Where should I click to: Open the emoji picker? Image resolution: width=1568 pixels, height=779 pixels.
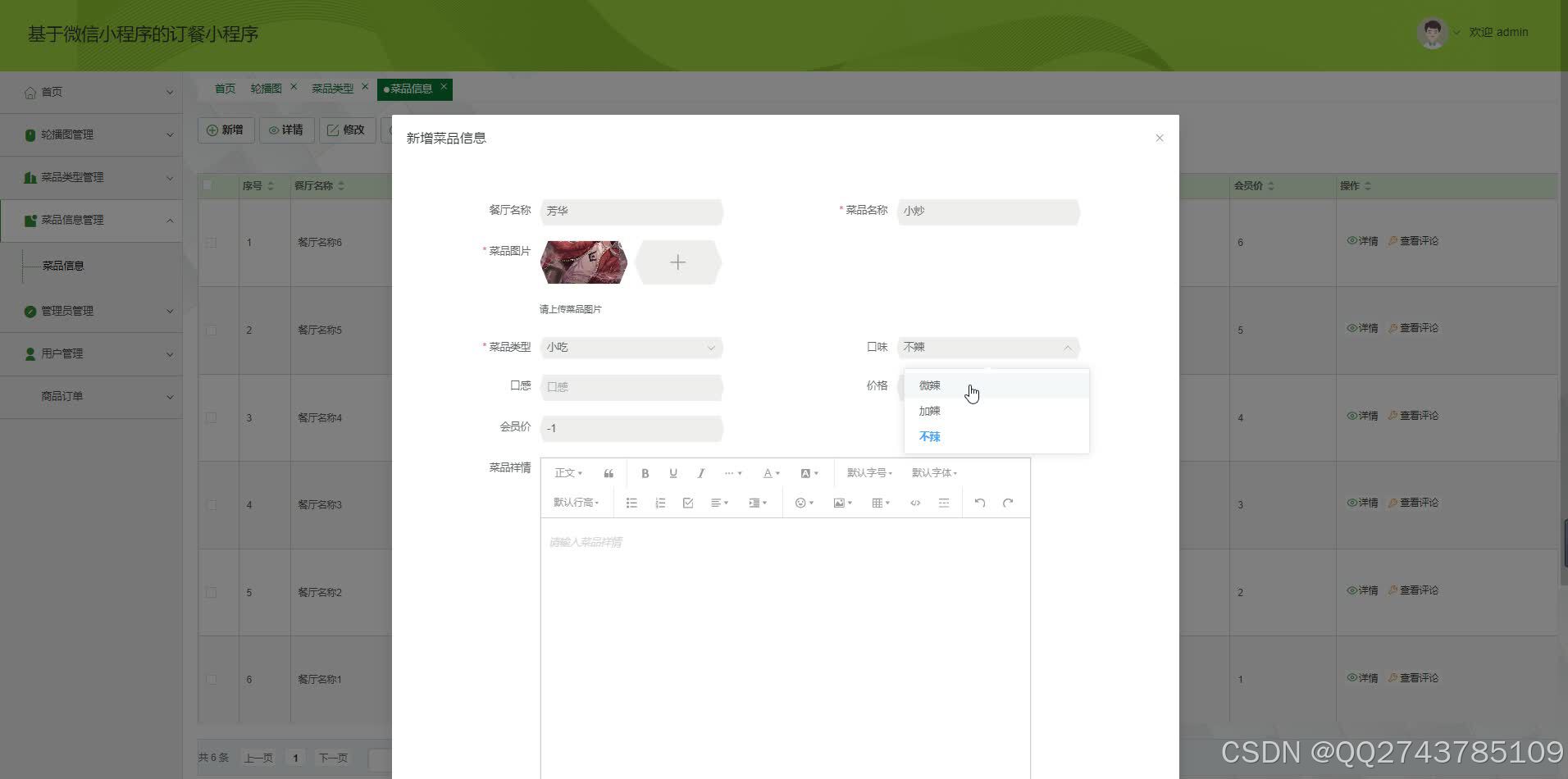[804, 503]
